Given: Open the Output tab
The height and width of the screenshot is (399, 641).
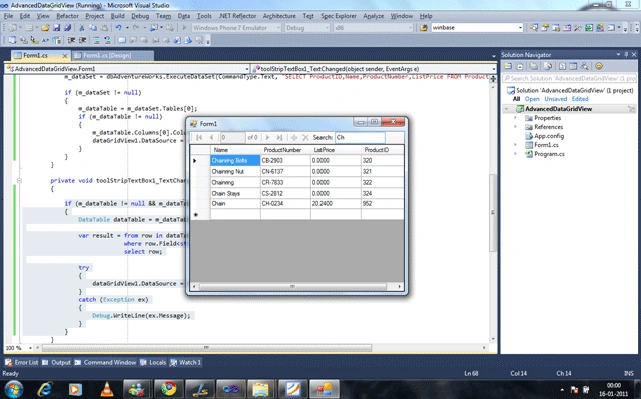Looking at the screenshot, I should click(56, 362).
